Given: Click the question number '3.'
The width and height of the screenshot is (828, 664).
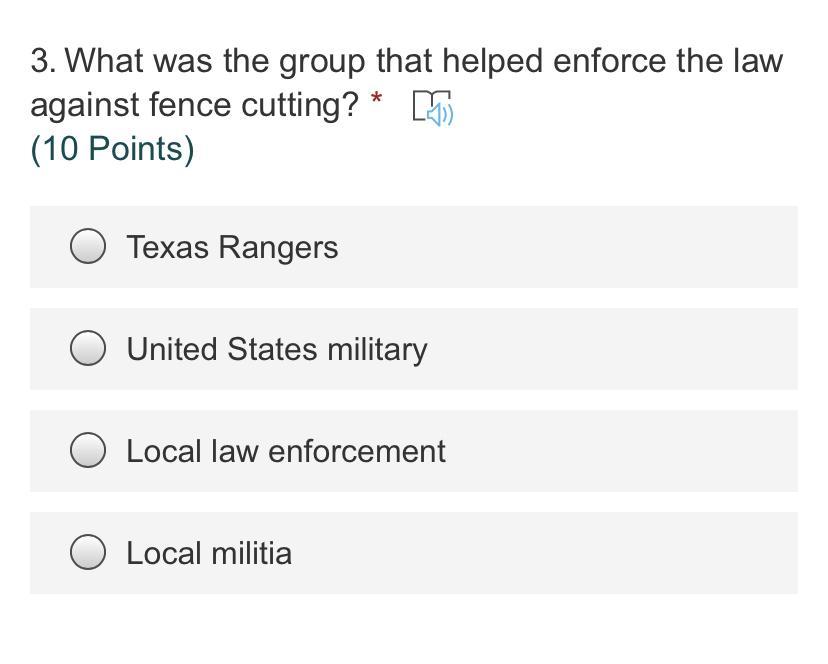Looking at the screenshot, I should pyautogui.click(x=43, y=62).
